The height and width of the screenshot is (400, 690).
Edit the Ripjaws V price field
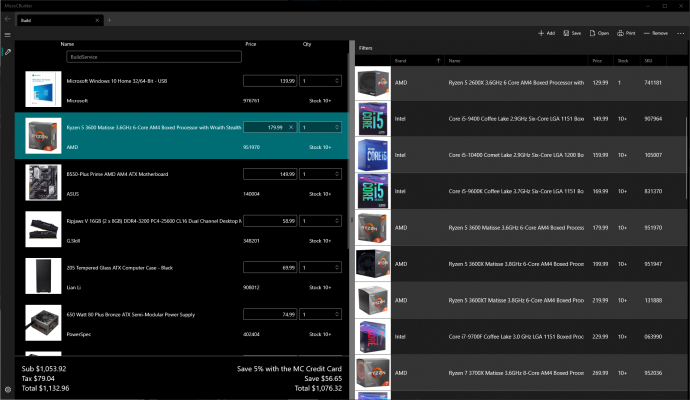click(x=270, y=221)
